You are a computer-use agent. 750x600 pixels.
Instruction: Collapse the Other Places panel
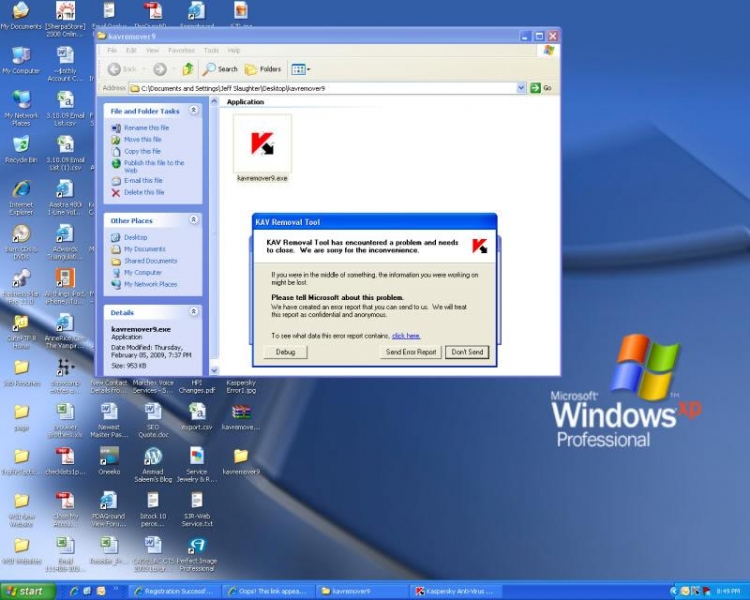pyautogui.click(x=194, y=220)
